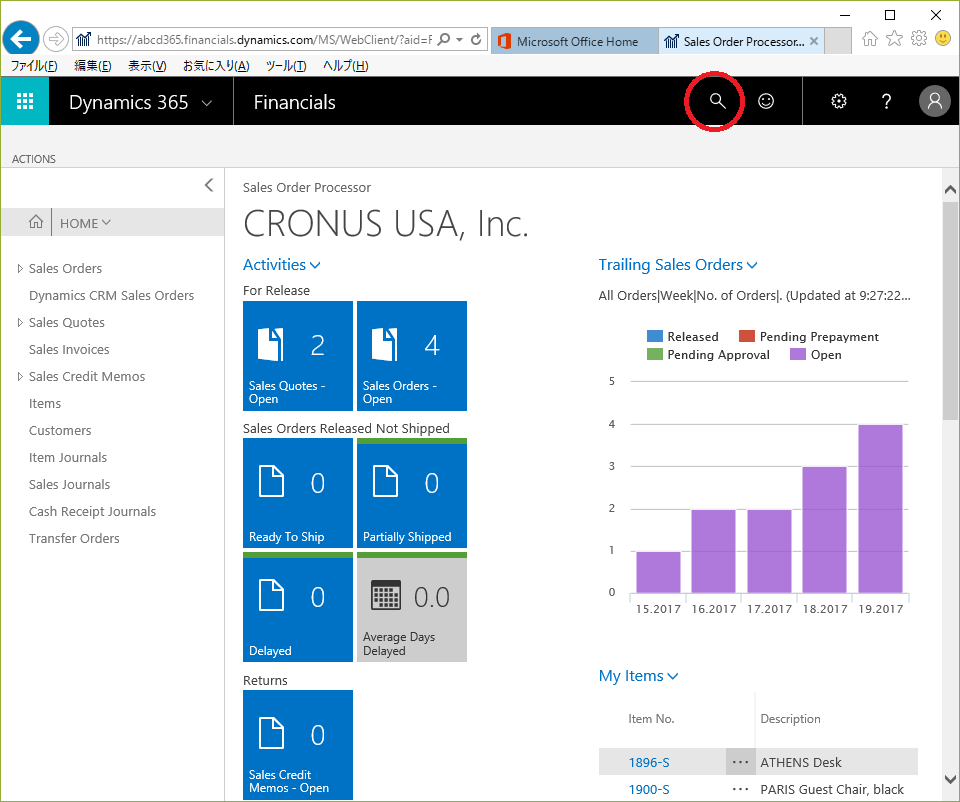This screenshot has height=802, width=960.
Task: Open the settings gear in header
Action: 839,101
